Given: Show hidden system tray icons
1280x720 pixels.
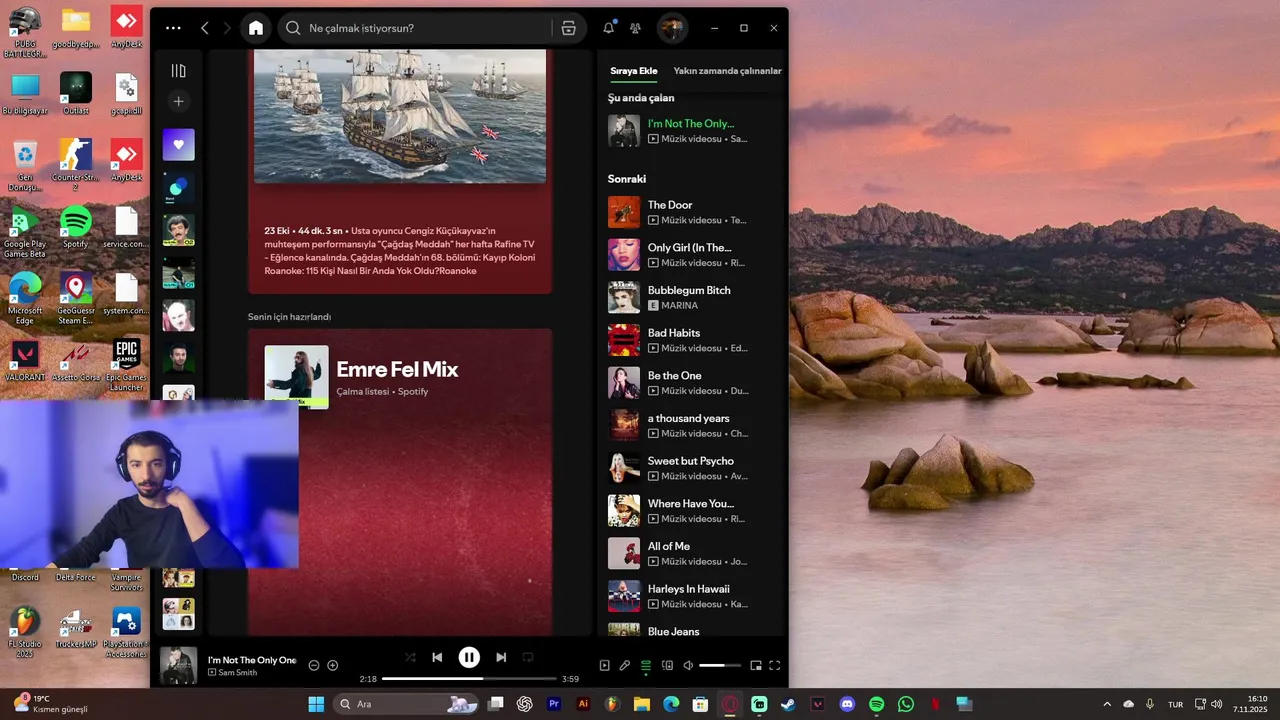Looking at the screenshot, I should click(x=1106, y=704).
